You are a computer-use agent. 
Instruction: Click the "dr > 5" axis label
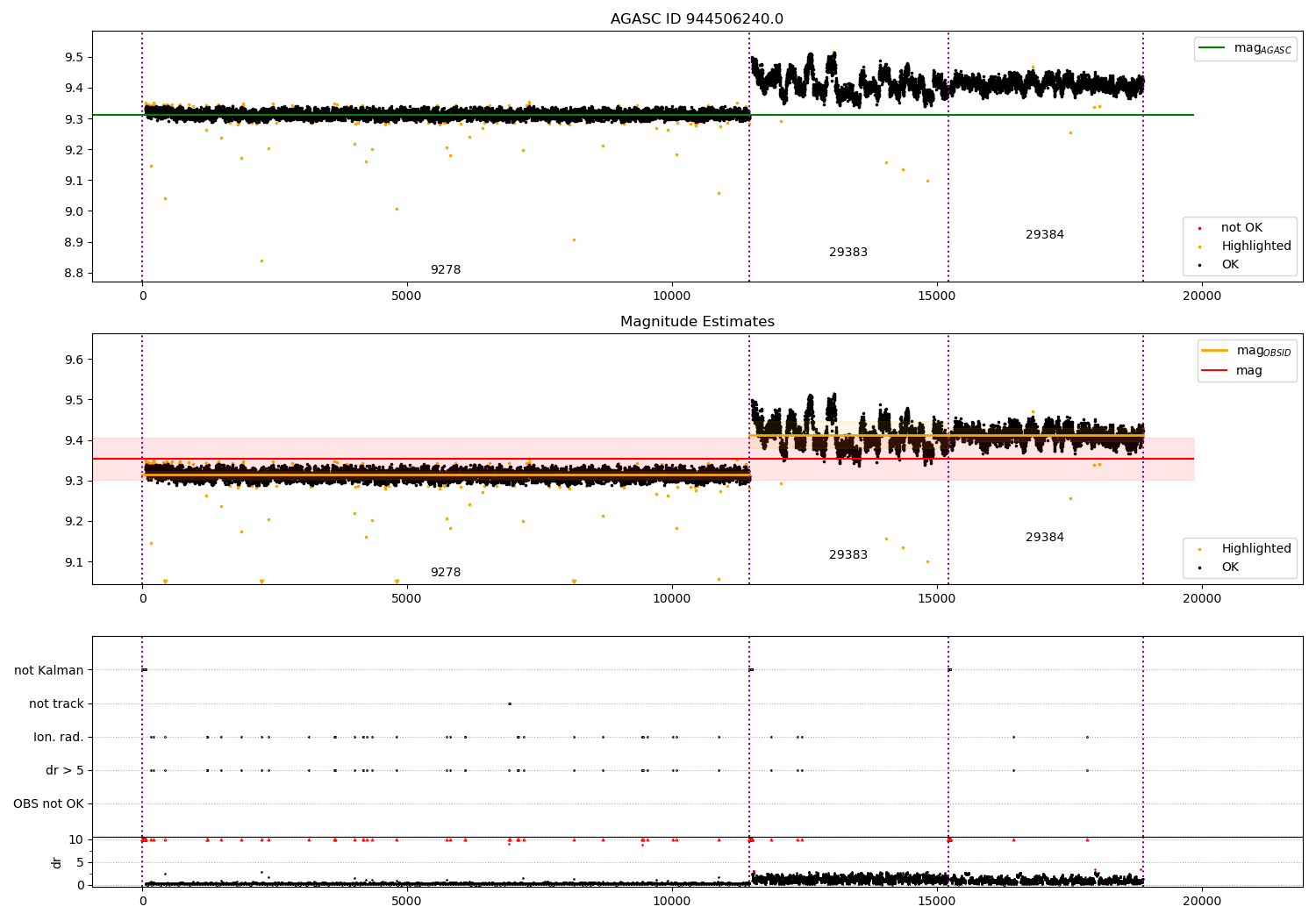coord(65,771)
